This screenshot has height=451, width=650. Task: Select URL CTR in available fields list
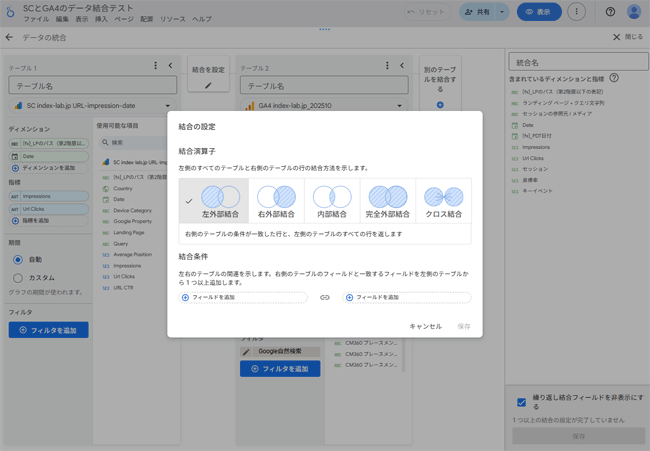pos(123,288)
